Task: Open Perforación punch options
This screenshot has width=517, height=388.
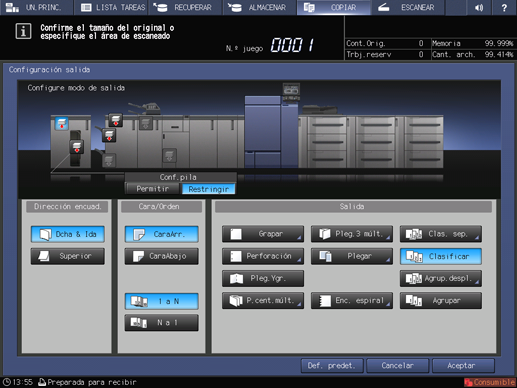Action: (263, 256)
